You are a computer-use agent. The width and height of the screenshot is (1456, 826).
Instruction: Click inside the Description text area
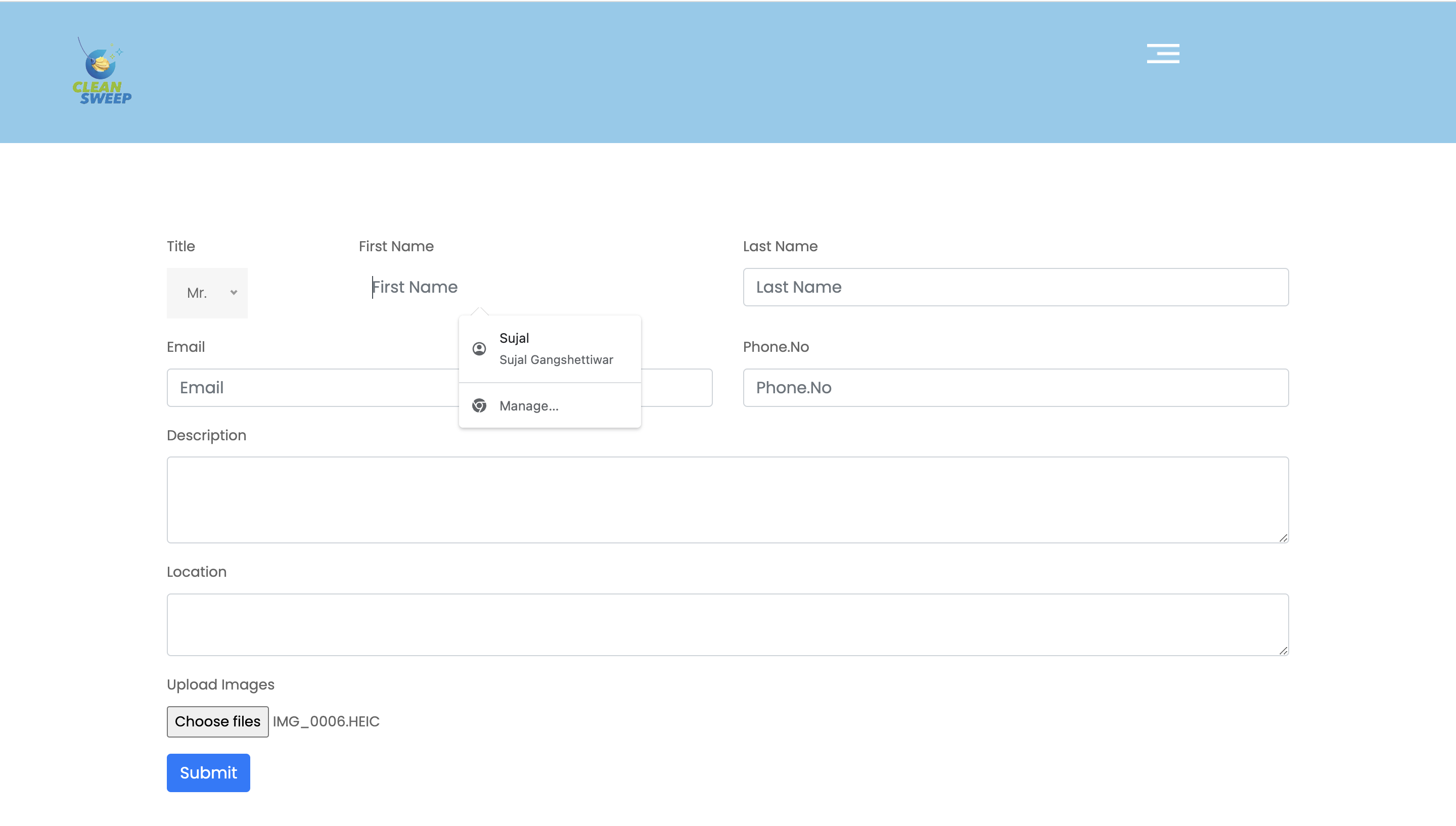click(727, 499)
